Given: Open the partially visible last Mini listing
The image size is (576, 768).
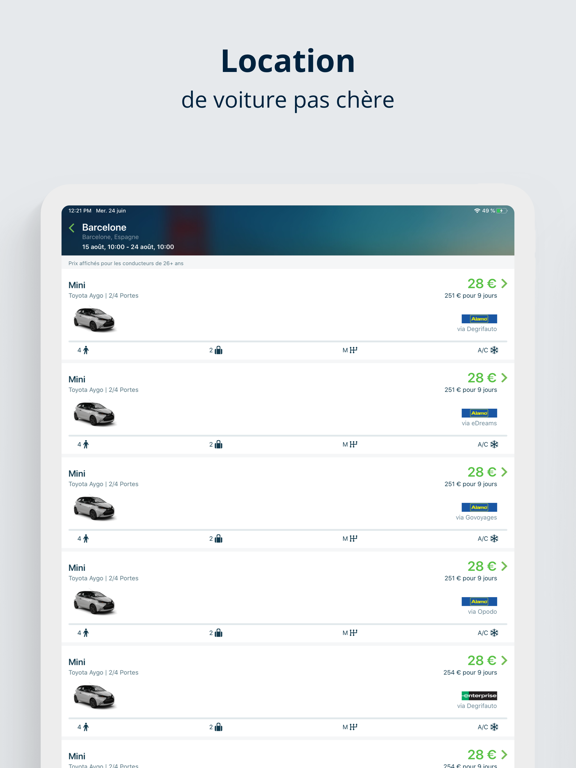Looking at the screenshot, I should [x=288, y=755].
